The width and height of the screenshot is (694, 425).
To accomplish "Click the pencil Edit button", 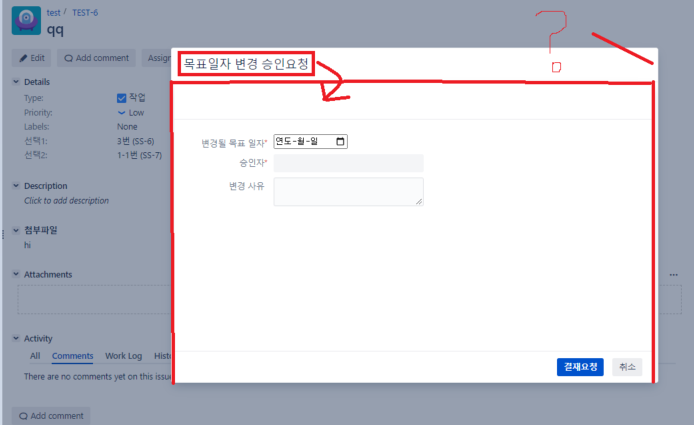I will point(31,58).
